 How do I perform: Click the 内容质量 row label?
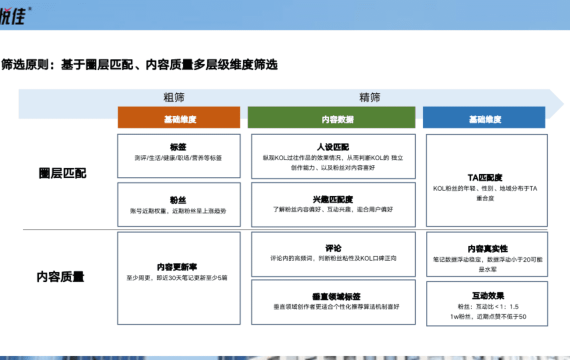[60, 277]
